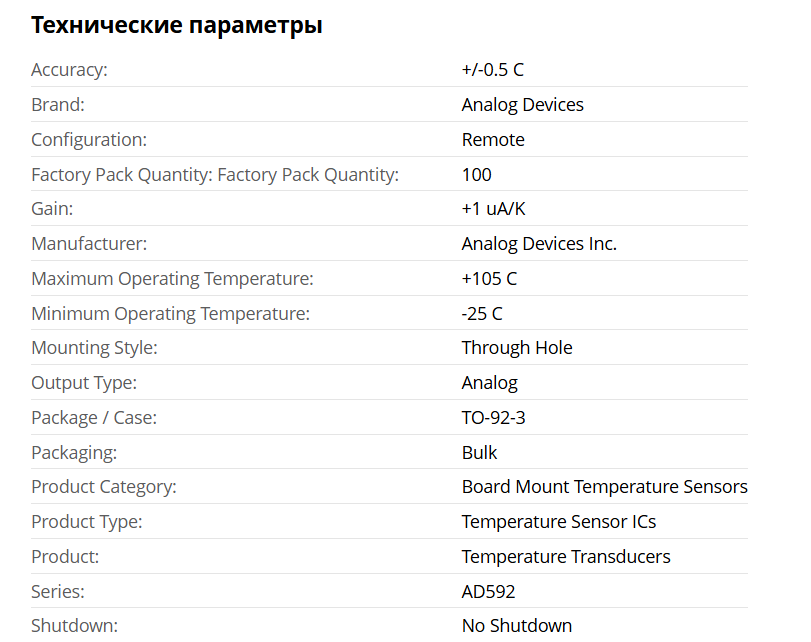Click the Maximum Operating Temperature label

click(172, 279)
